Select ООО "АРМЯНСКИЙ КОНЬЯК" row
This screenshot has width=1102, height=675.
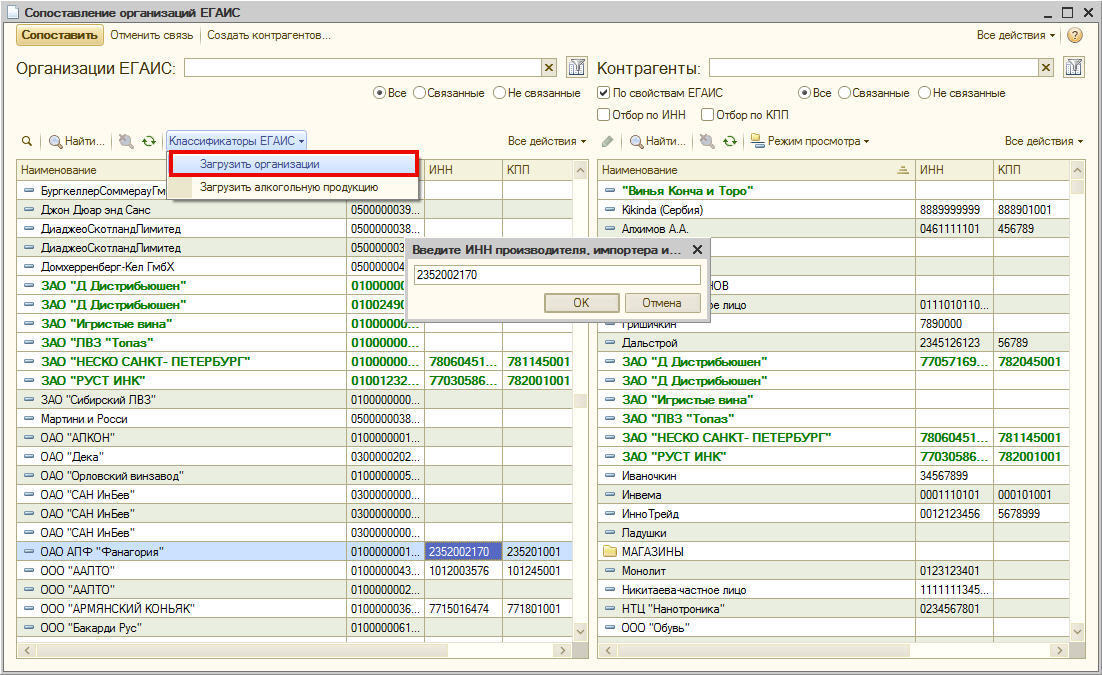(295, 608)
